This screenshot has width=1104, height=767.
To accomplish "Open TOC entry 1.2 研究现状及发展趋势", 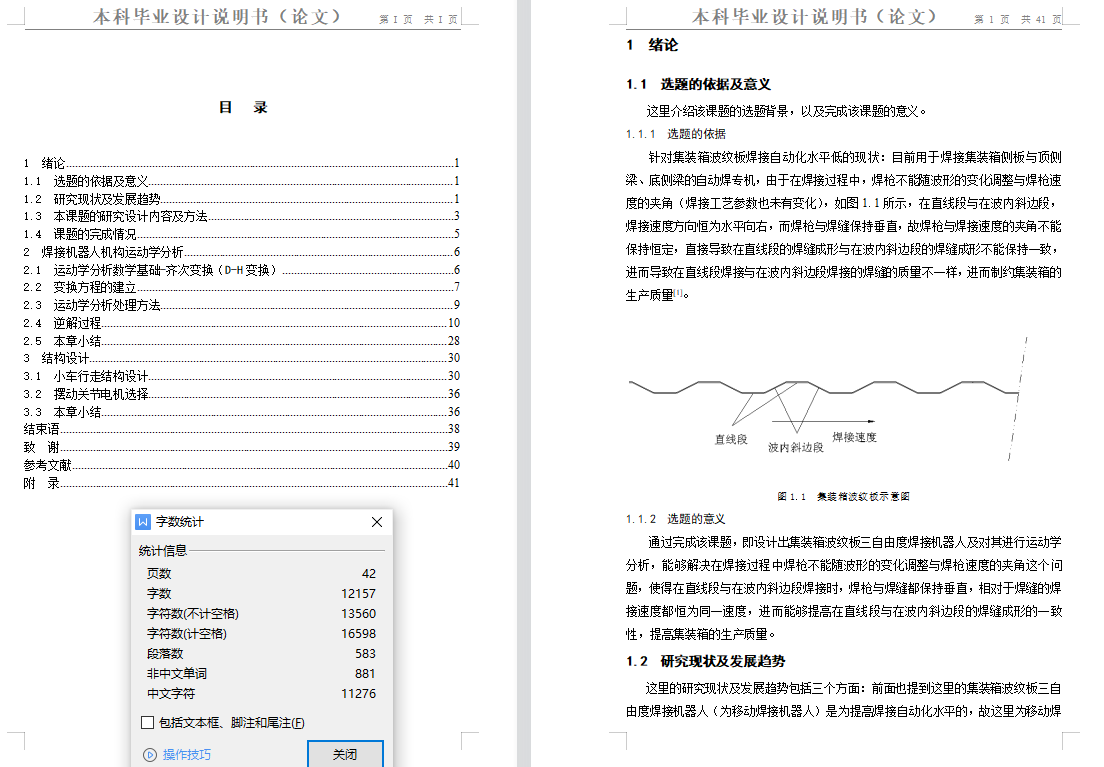I will 106,199.
